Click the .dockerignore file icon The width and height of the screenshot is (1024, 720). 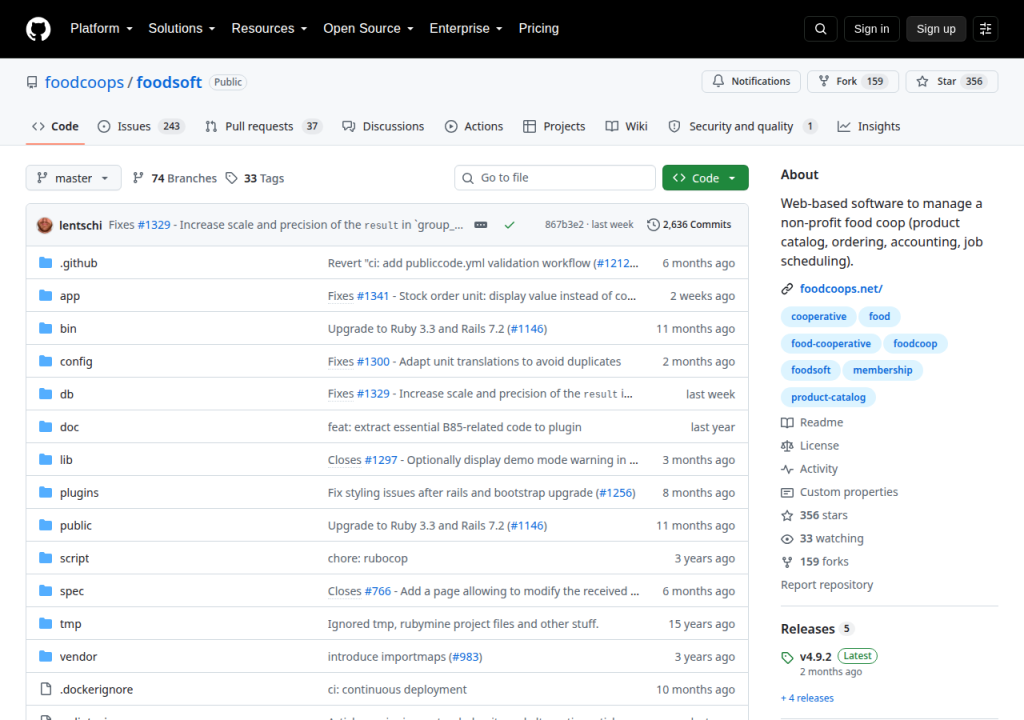(x=46, y=689)
